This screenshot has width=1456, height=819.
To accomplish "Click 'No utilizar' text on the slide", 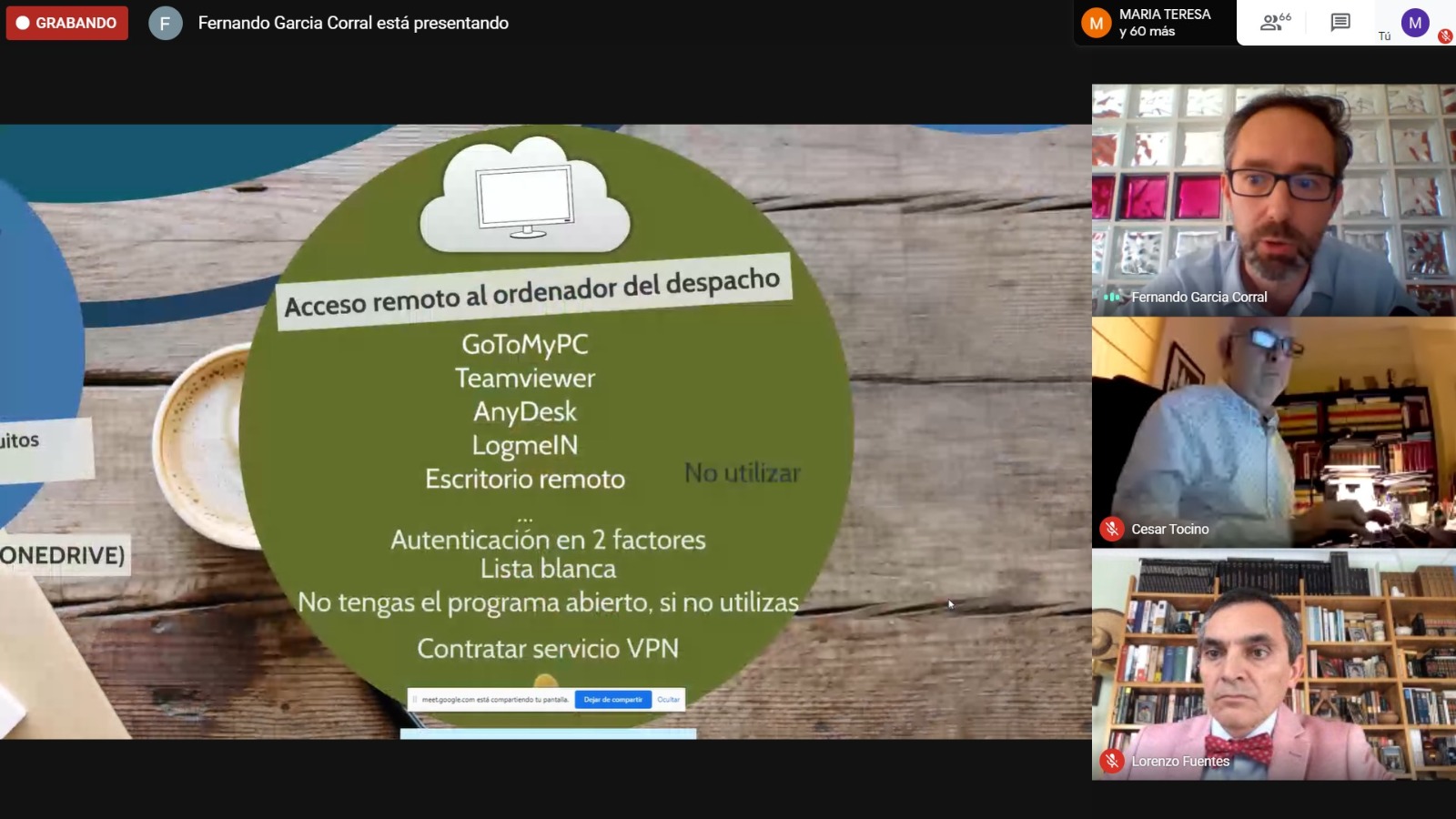I will pyautogui.click(x=743, y=473).
